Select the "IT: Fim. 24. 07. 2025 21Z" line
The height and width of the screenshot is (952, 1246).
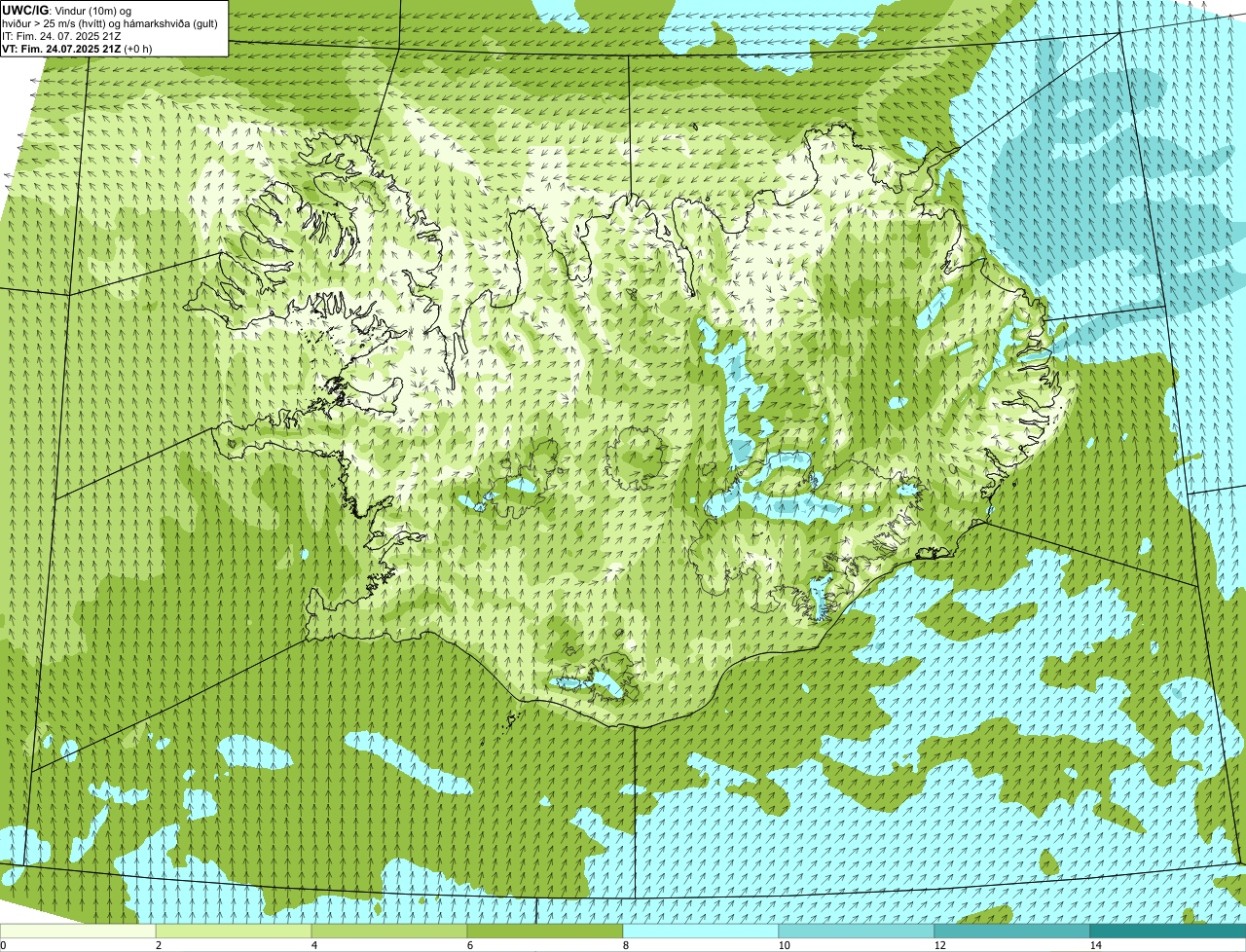tap(62, 36)
